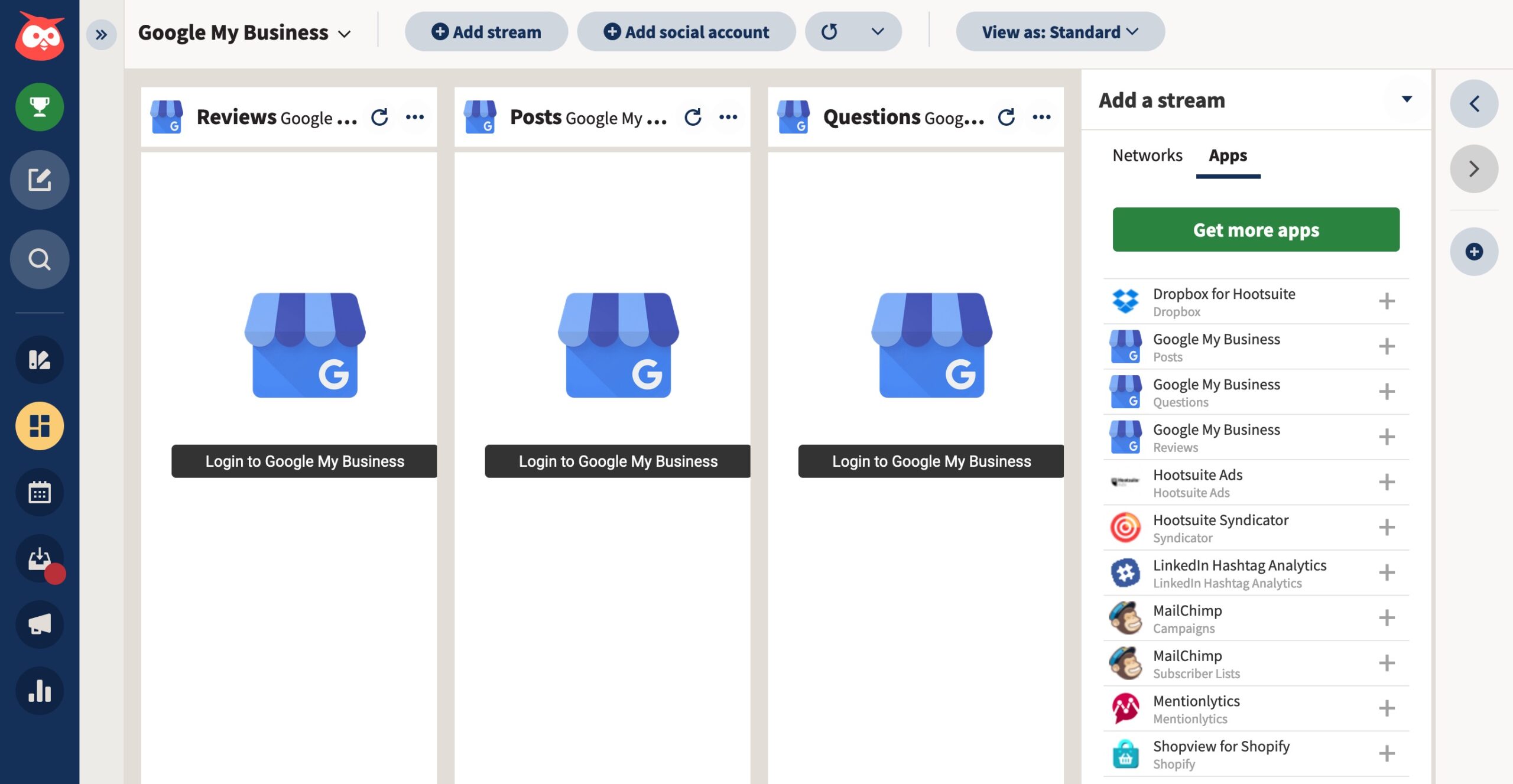The height and width of the screenshot is (784, 1513).
Task: Open the Compose new post icon
Action: (x=40, y=180)
